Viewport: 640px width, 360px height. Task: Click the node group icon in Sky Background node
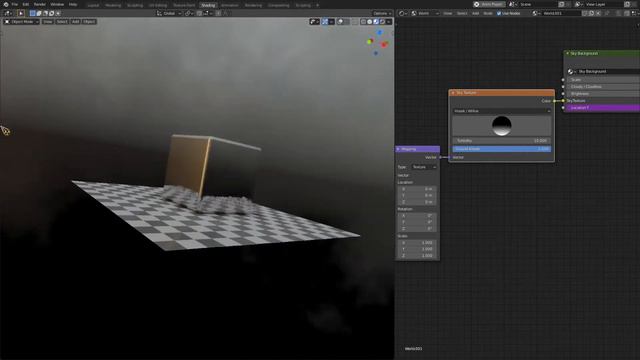pos(570,71)
